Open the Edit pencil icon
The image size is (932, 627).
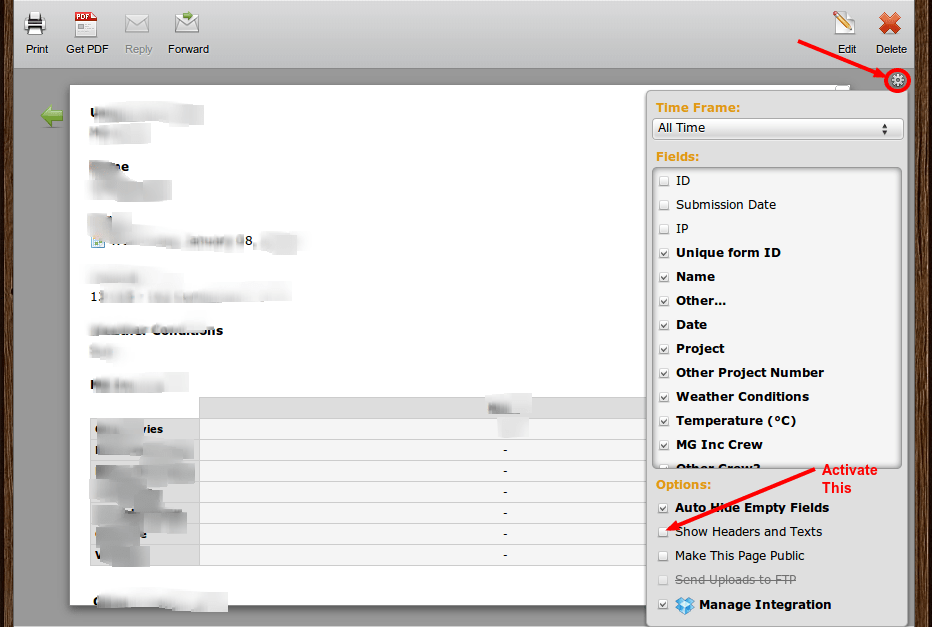[x=845, y=24]
